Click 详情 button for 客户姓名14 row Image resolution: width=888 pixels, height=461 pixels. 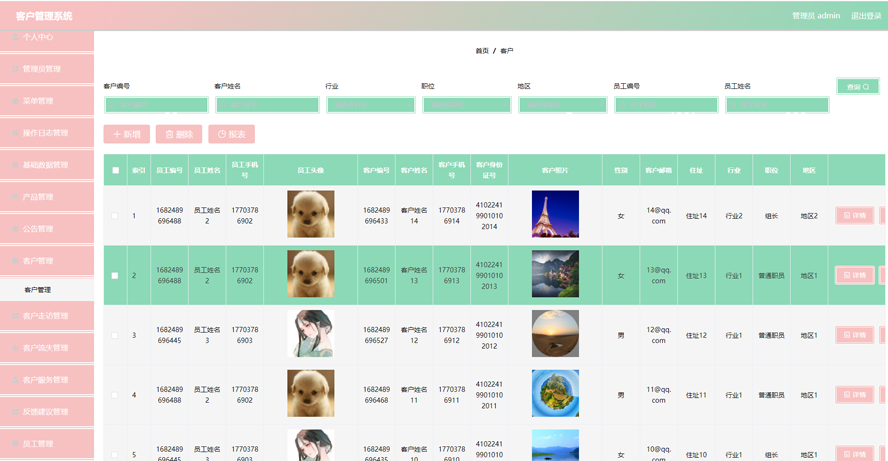click(x=855, y=216)
